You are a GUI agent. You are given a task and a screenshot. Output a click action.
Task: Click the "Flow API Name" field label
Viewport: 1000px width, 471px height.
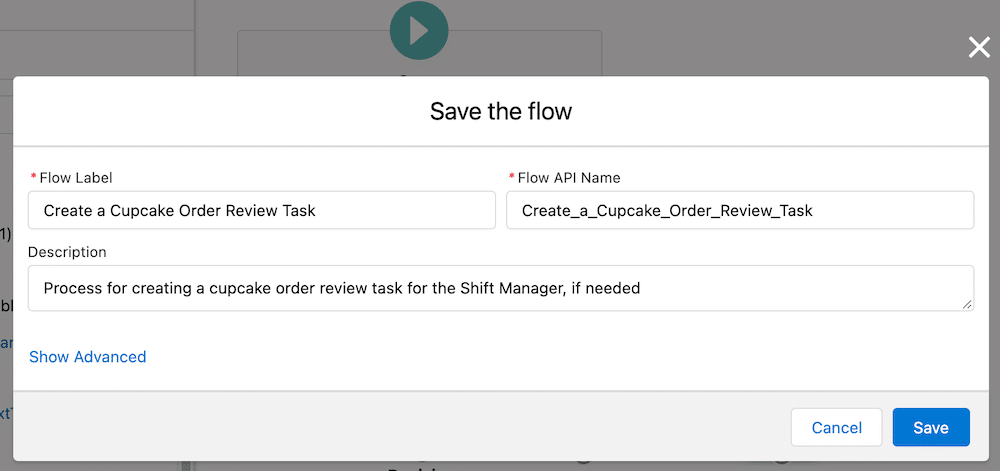(569, 178)
